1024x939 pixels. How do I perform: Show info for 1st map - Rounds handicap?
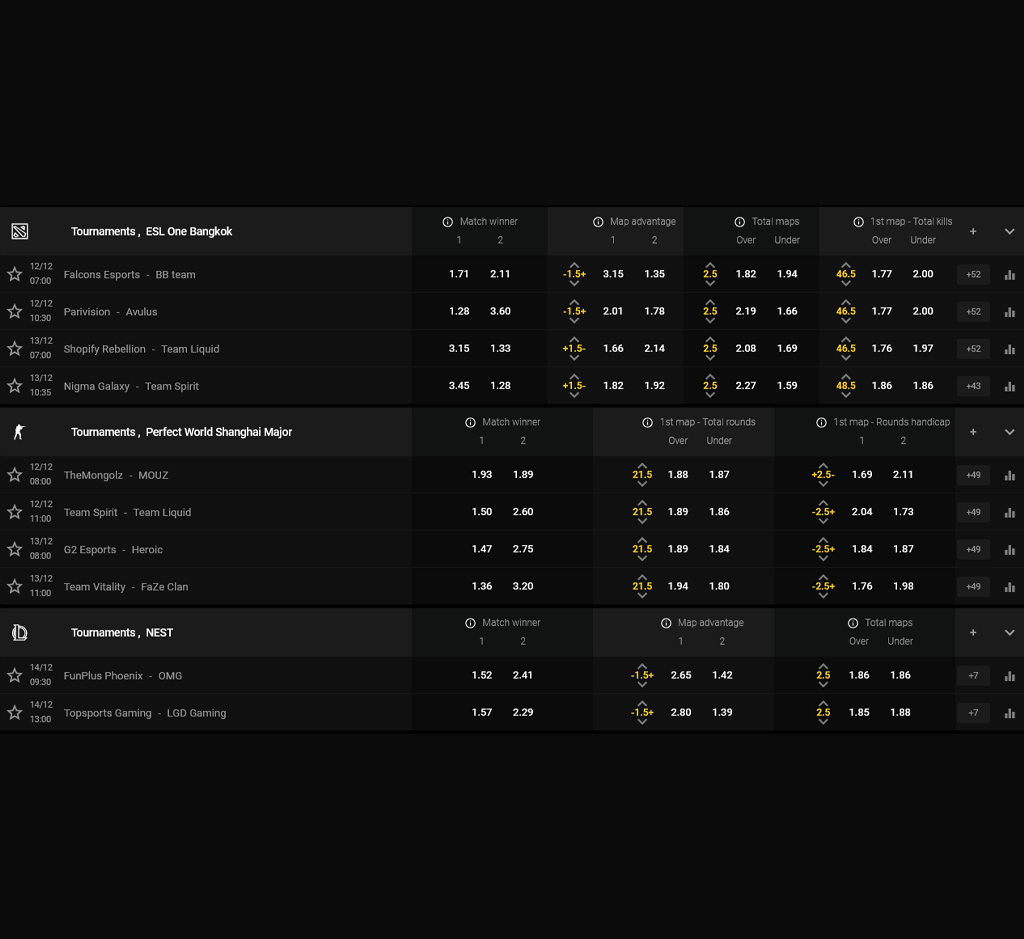(821, 422)
